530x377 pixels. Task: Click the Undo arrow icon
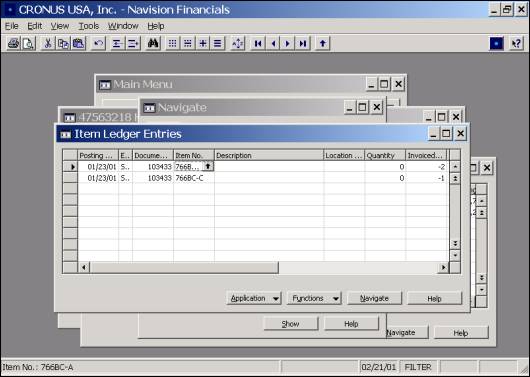[98, 43]
